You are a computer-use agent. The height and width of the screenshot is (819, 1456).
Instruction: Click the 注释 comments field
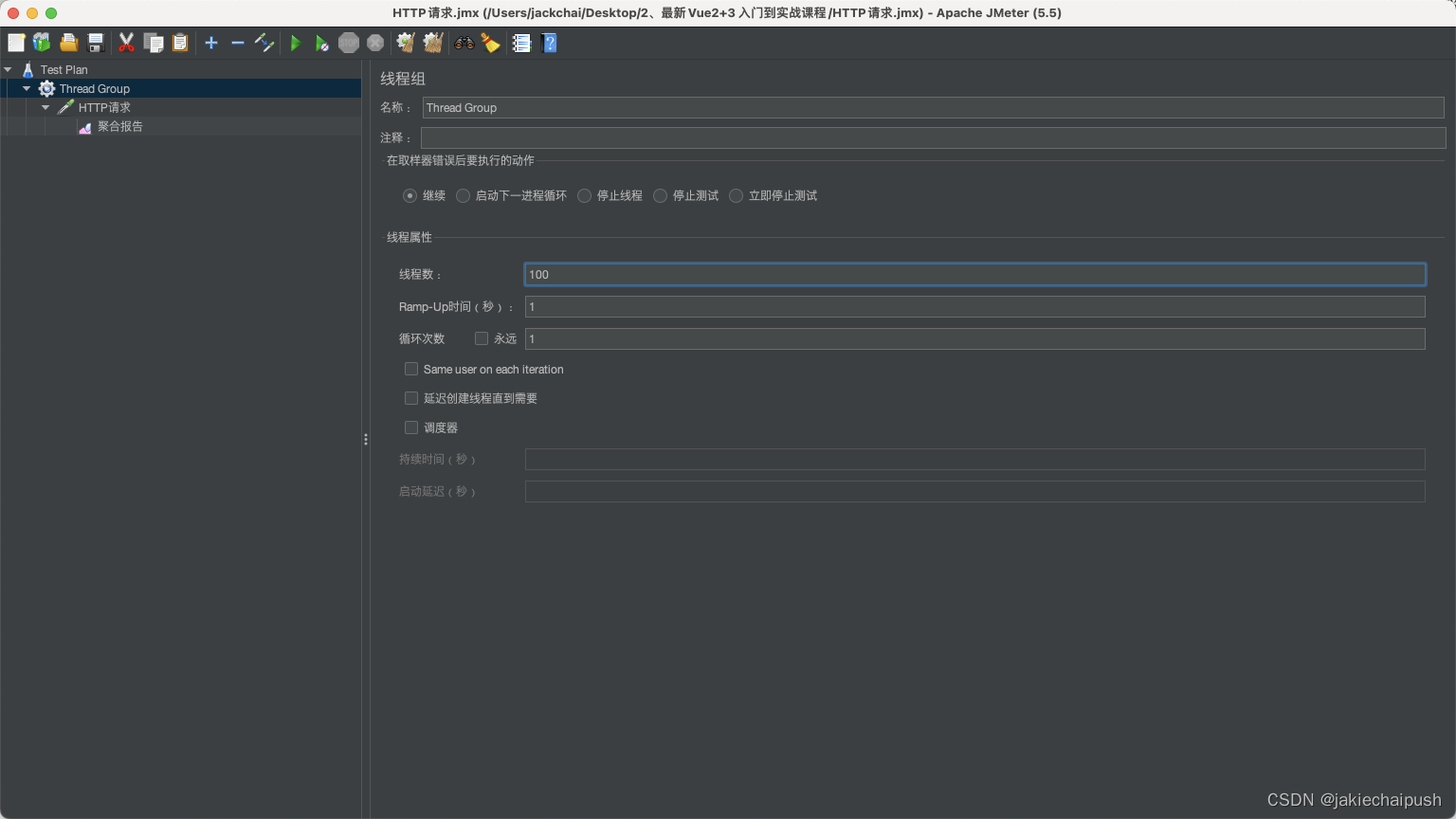click(933, 137)
